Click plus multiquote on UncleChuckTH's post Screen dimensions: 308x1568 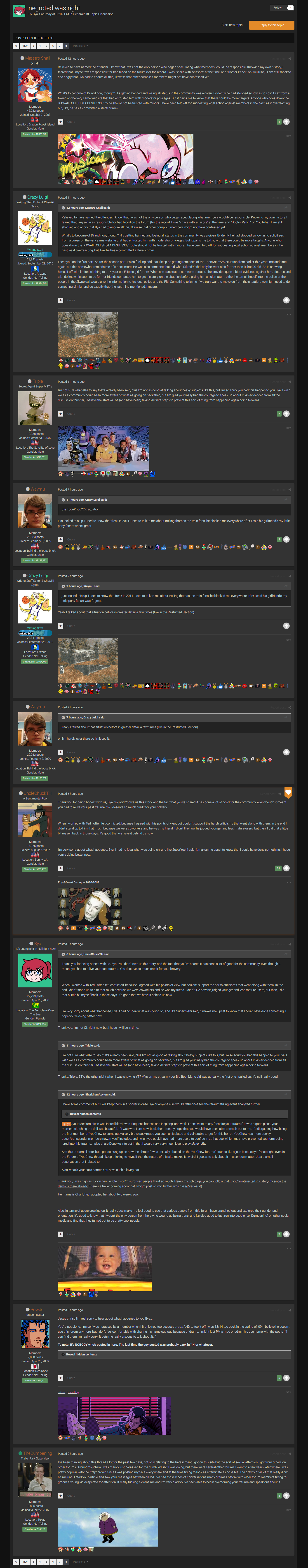60,868
